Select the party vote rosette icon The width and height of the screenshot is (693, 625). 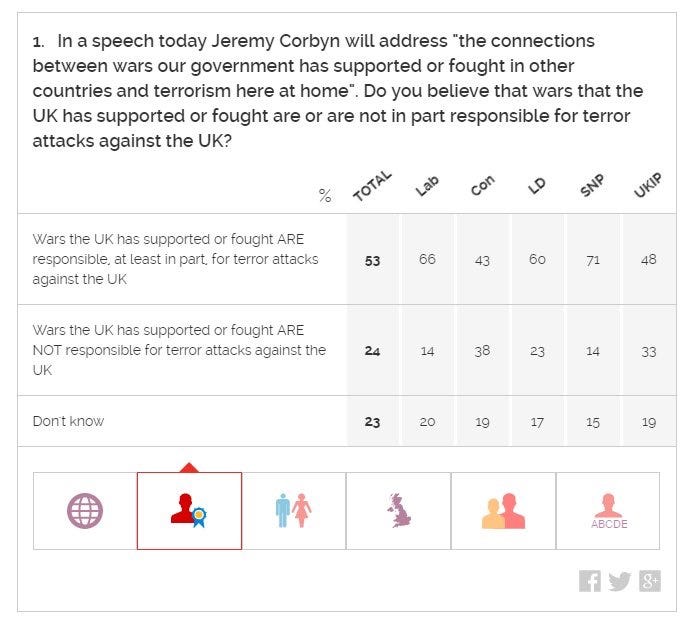(190, 511)
